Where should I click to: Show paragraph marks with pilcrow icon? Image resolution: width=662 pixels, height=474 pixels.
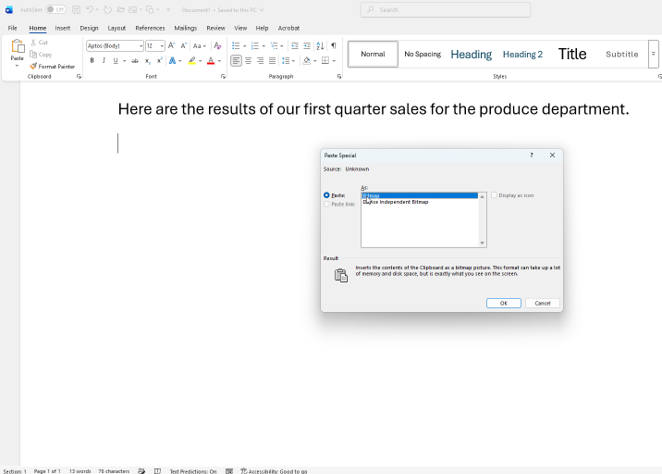pos(334,46)
